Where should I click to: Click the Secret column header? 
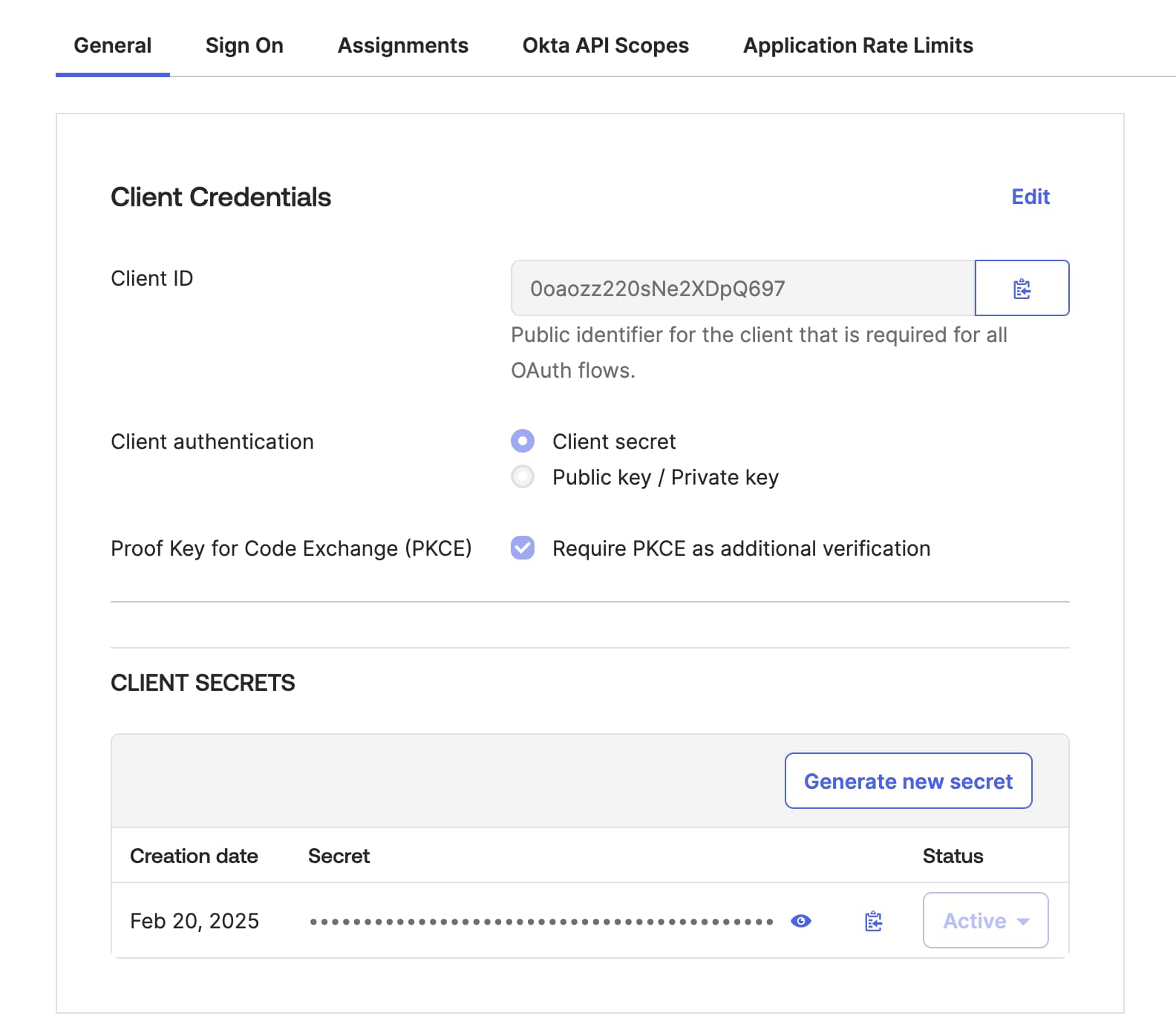click(x=339, y=856)
